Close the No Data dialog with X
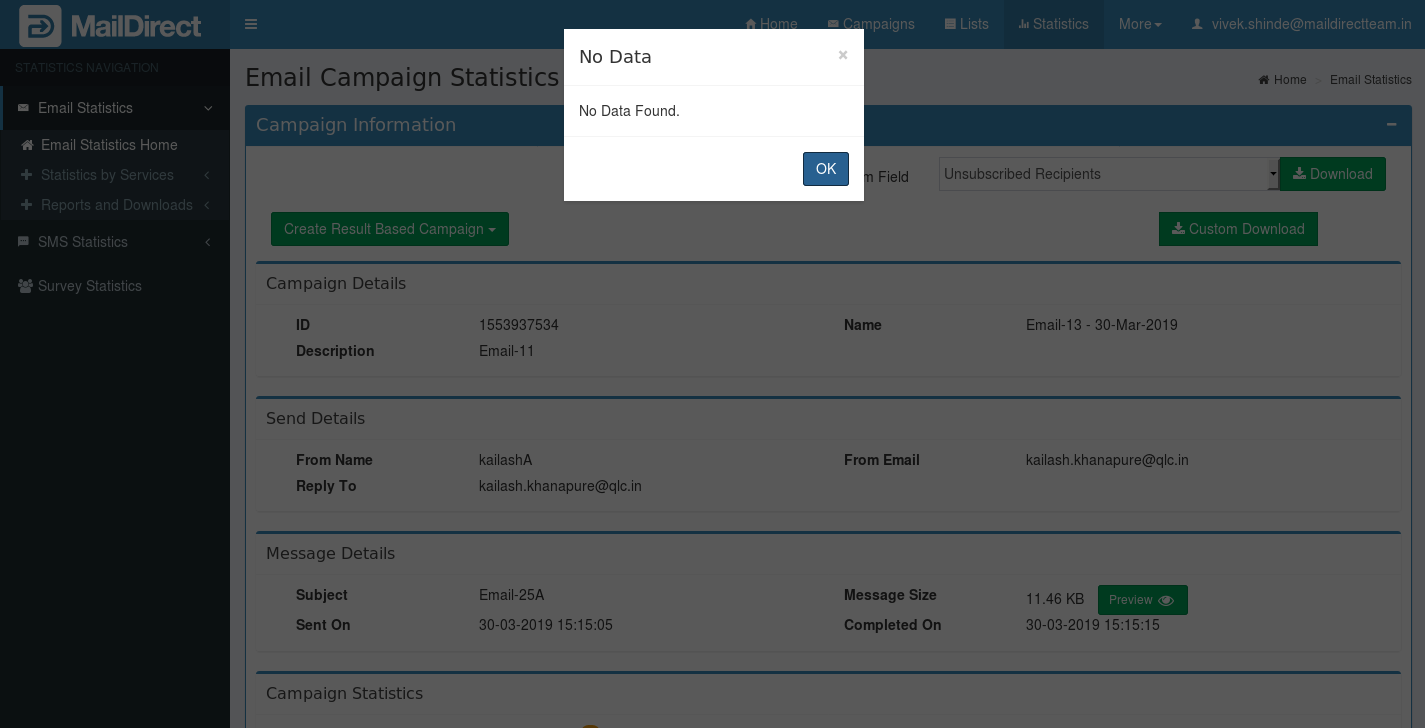The image size is (1425, 728). [843, 55]
